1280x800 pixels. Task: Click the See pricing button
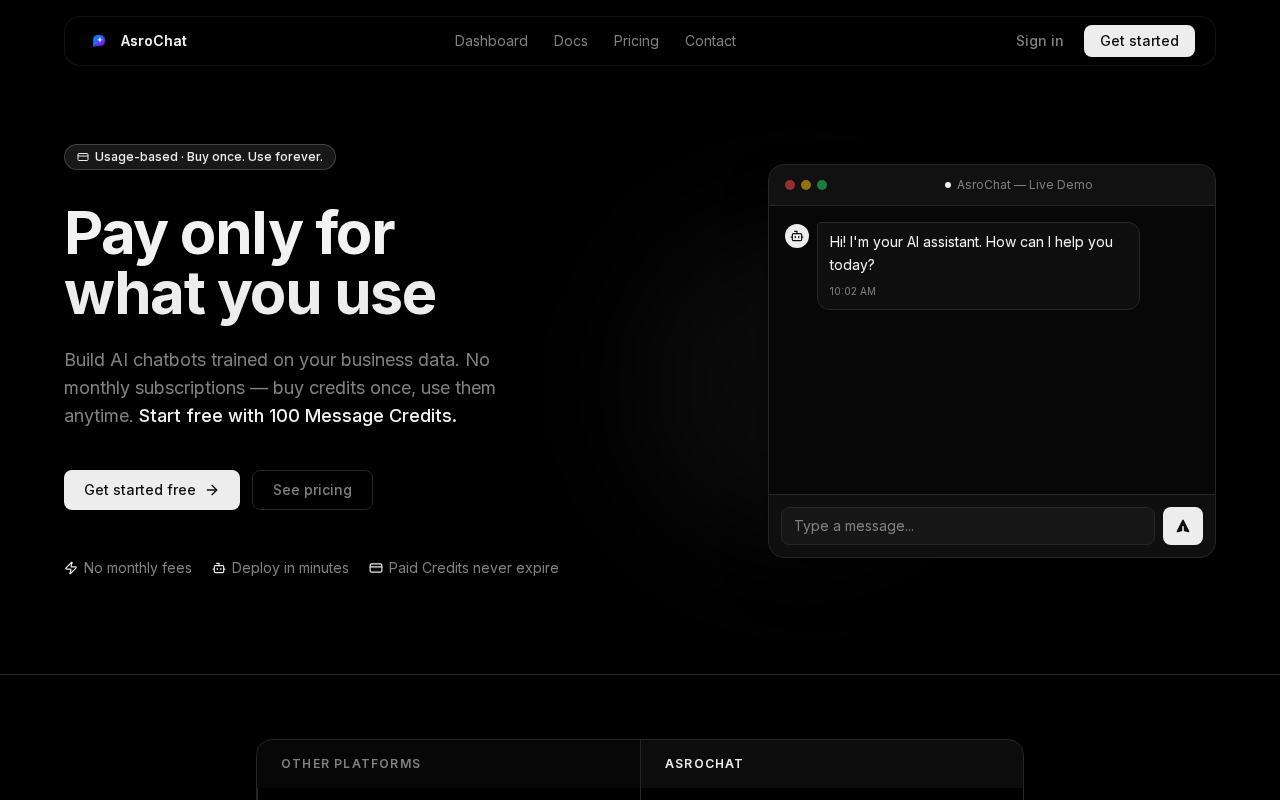[x=312, y=490]
